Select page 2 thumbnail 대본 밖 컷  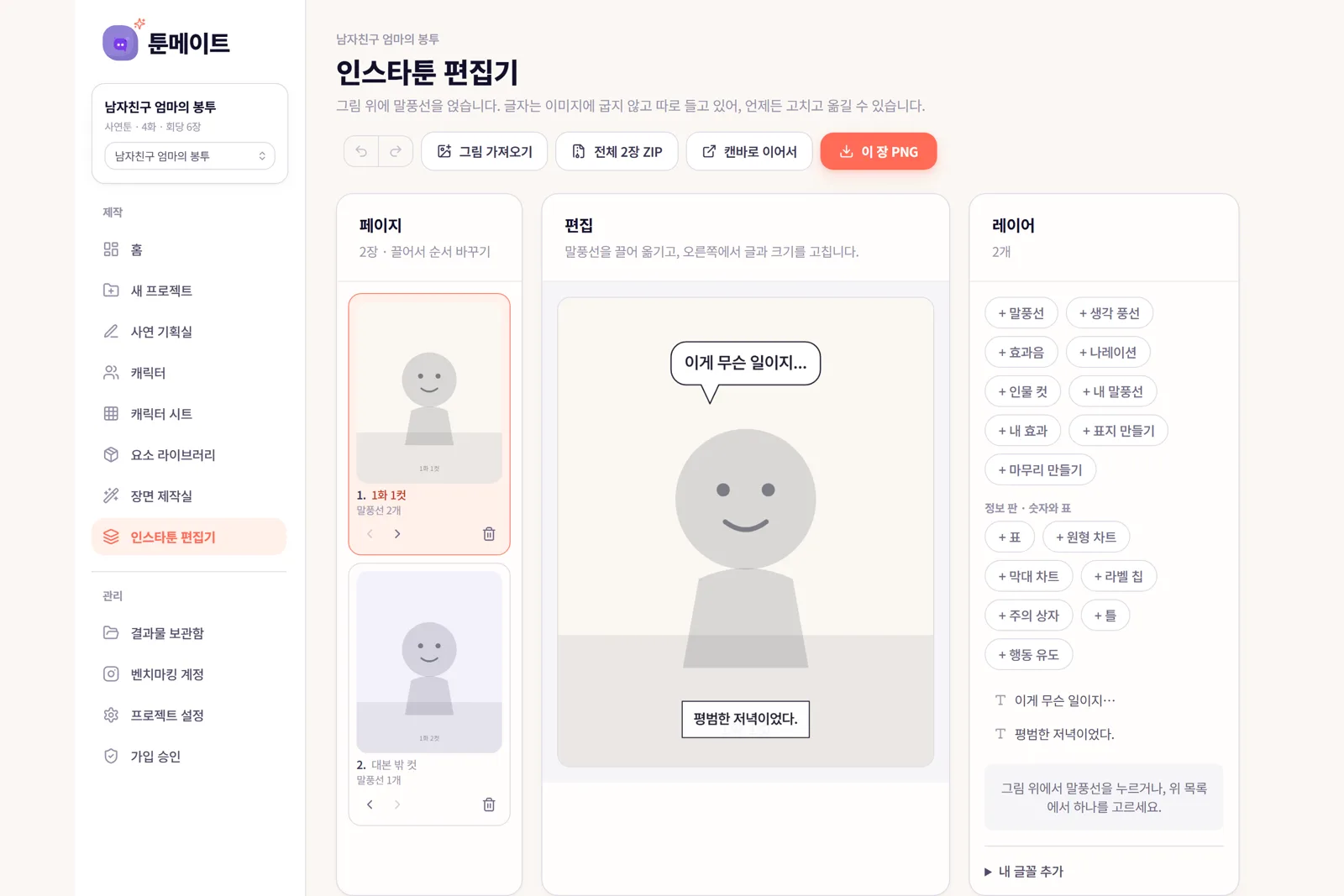[429, 662]
